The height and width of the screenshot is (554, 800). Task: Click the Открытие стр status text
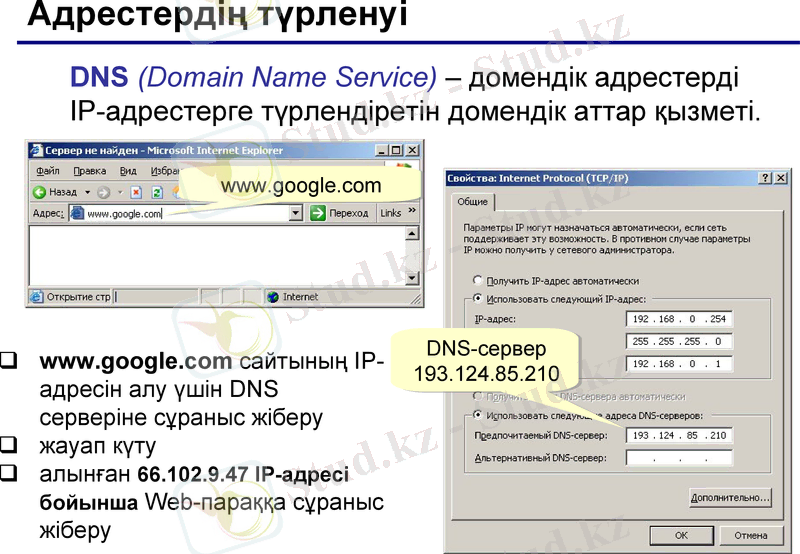79,297
